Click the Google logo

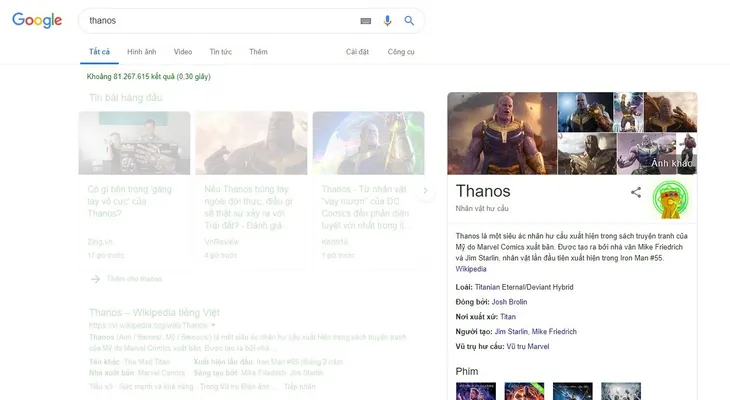coord(37,20)
